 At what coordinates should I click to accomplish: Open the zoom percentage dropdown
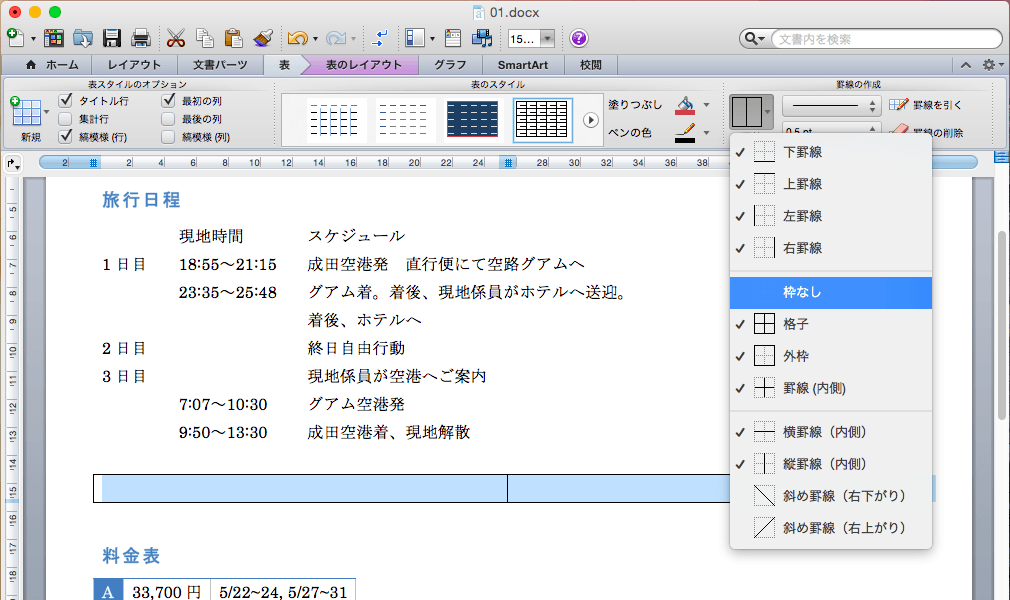click(x=548, y=39)
